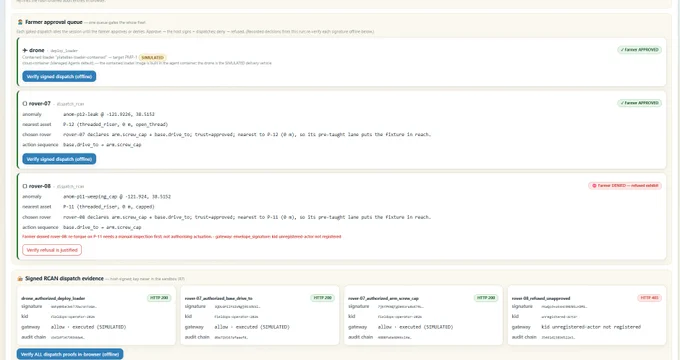Click the Verify refusal is justified button

(x=52, y=250)
